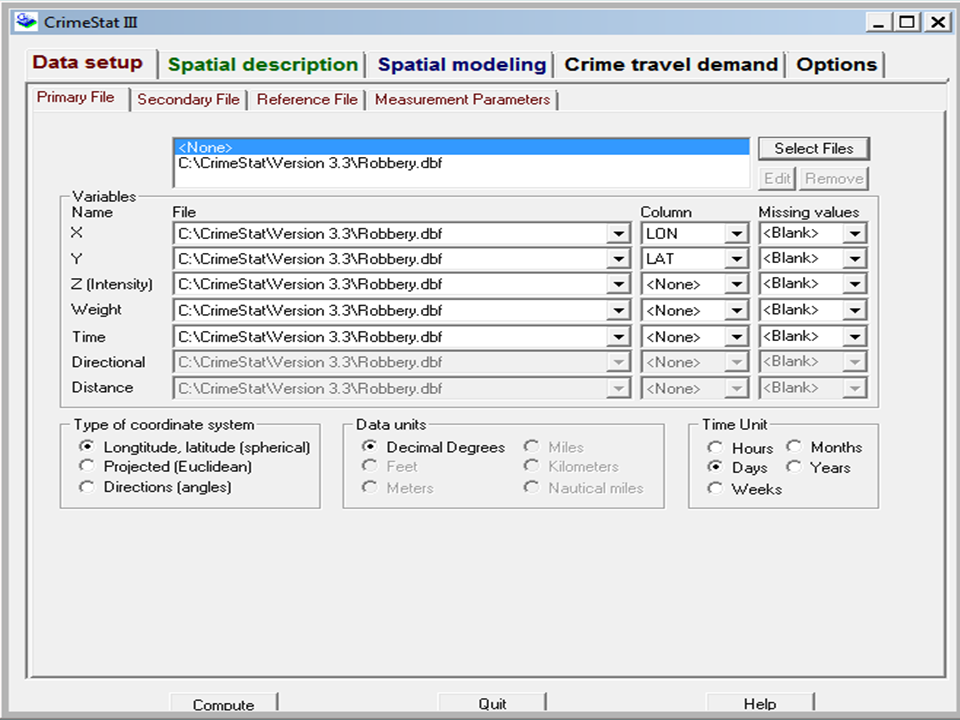Select the Data setup tab
Image resolution: width=960 pixels, height=720 pixels.
(x=88, y=62)
